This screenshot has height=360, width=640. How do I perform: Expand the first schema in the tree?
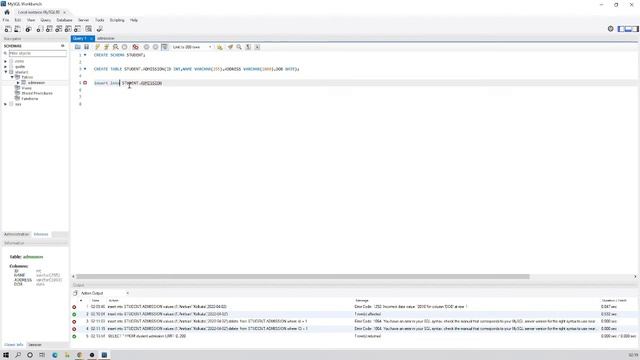point(6,61)
